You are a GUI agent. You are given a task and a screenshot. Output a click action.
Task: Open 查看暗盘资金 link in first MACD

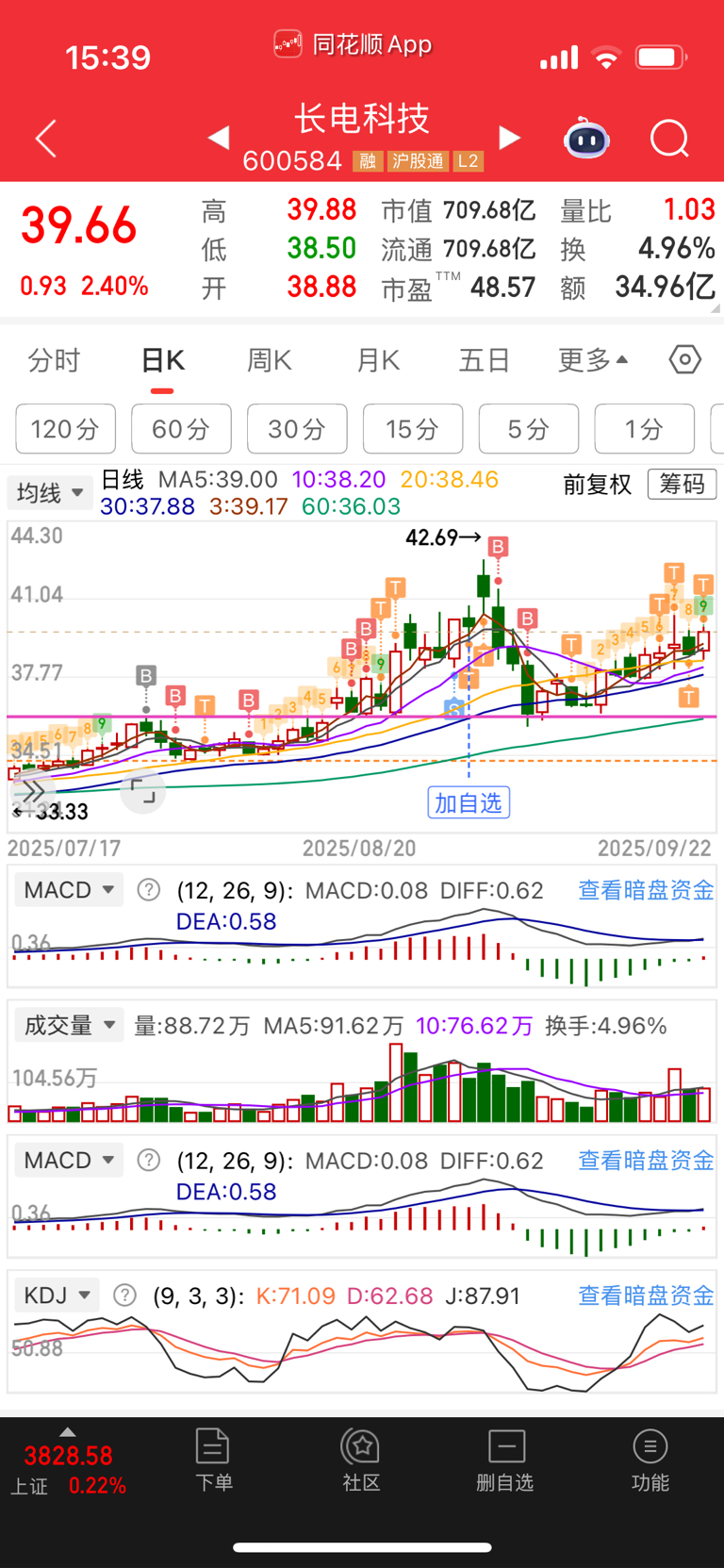point(646,890)
